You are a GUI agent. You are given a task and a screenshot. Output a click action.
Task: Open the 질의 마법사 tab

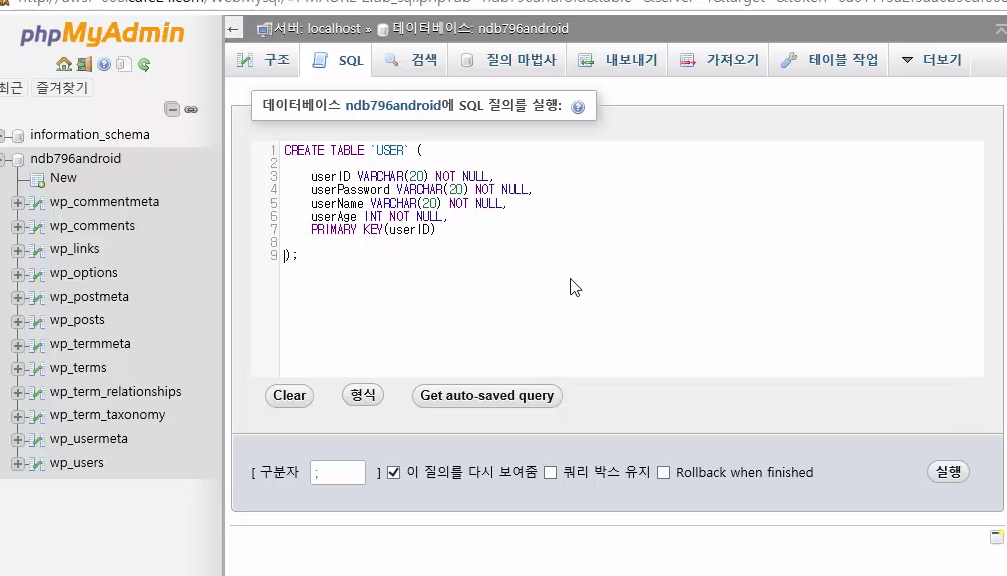[507, 60]
